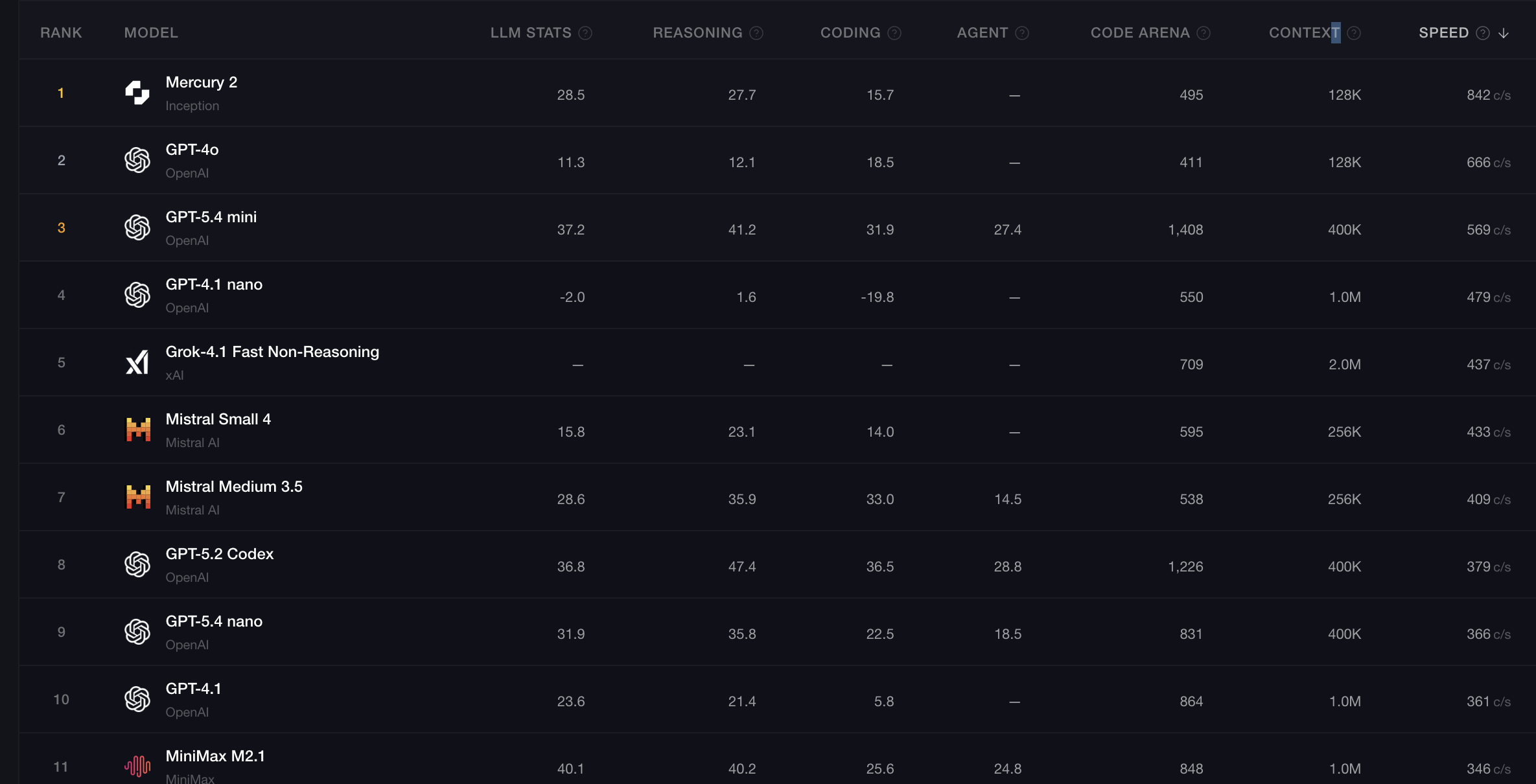Click the -19.8 coding score

point(878,297)
